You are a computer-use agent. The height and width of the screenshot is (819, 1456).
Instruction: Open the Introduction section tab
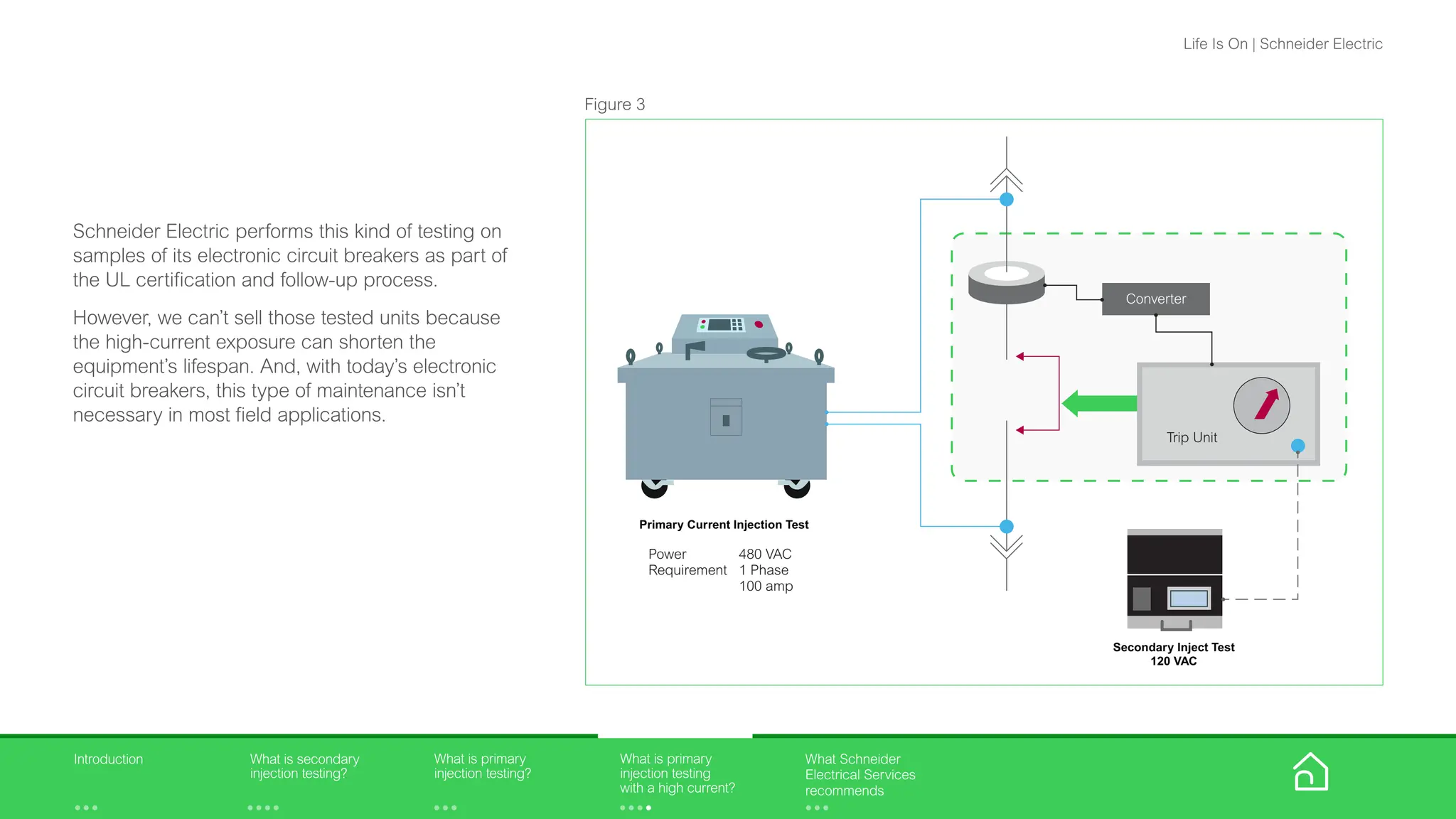(108, 759)
